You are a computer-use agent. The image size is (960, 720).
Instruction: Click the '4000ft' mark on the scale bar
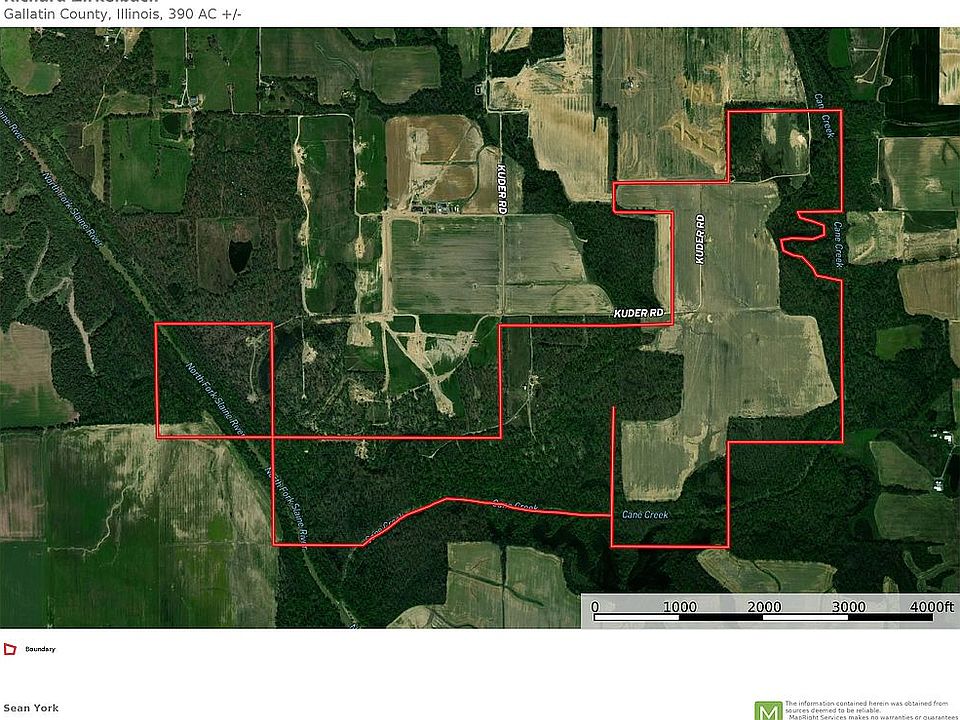(932, 607)
